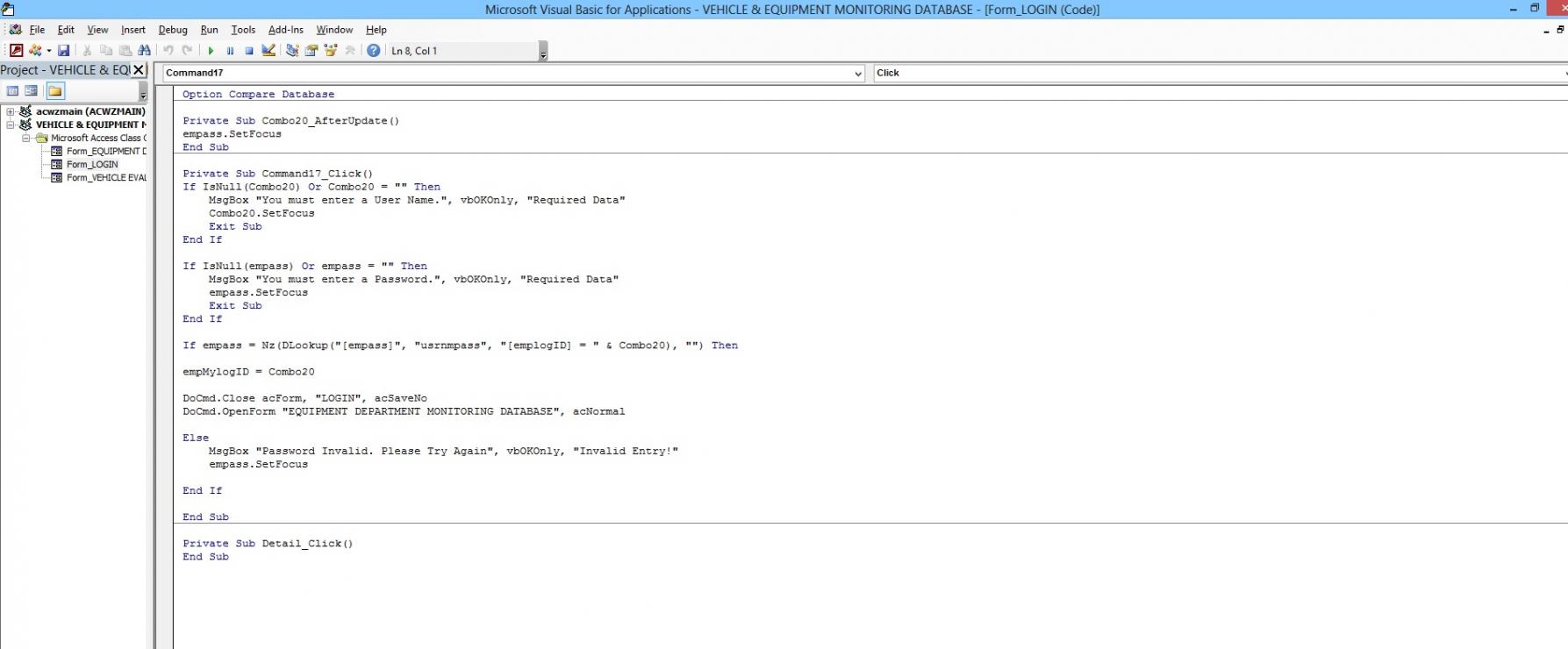This screenshot has height=649, width=1568.
Task: Select Microsoft Access Class Objects folder
Action: click(x=98, y=138)
